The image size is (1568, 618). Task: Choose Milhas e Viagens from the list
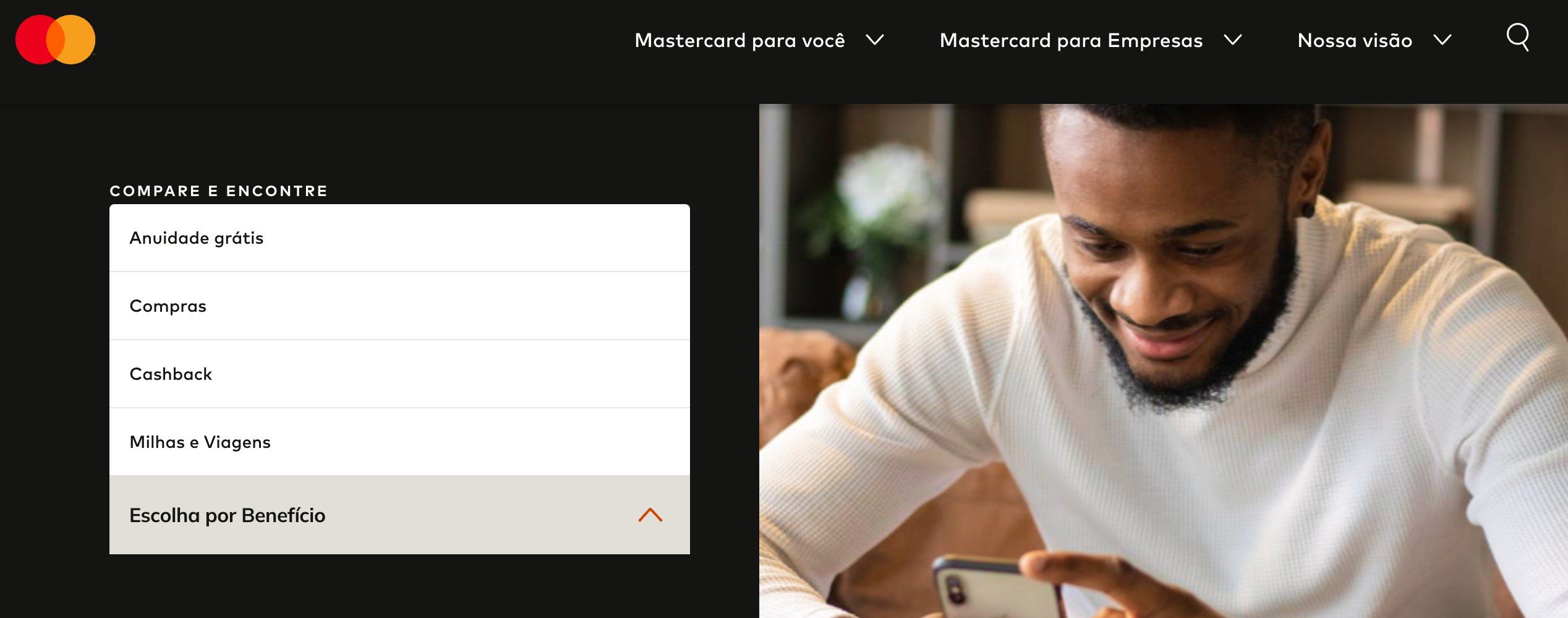pos(399,442)
